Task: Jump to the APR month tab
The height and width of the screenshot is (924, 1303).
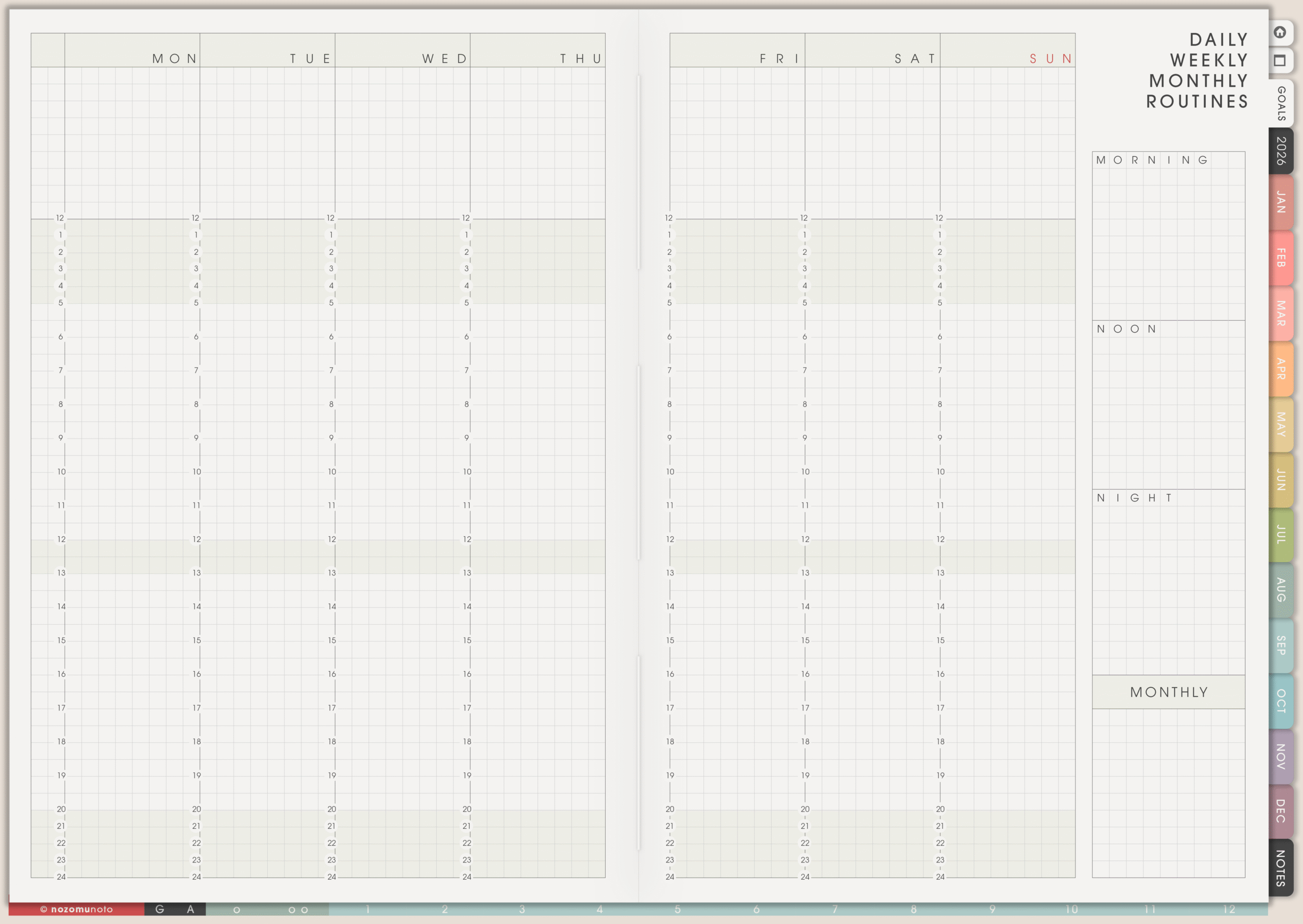Action: pos(1281,369)
